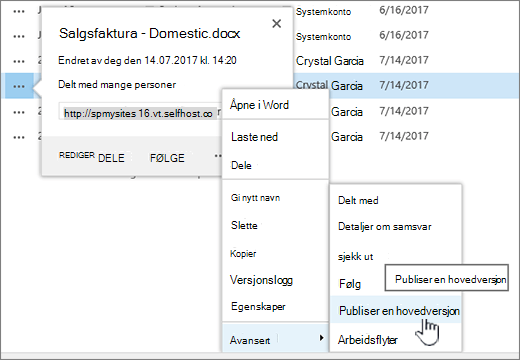Click REDIGER in the callout footer

click(x=77, y=155)
